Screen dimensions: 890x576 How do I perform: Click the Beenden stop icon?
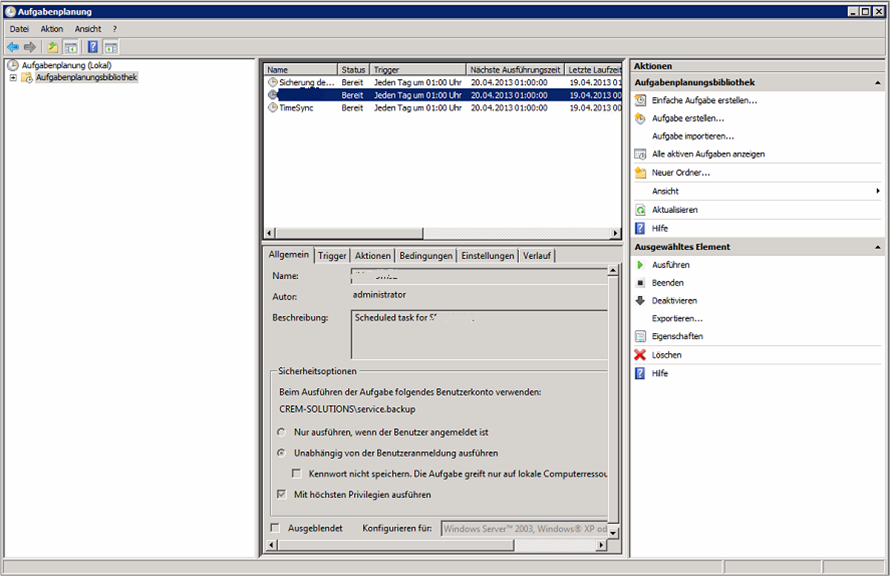[x=641, y=283]
